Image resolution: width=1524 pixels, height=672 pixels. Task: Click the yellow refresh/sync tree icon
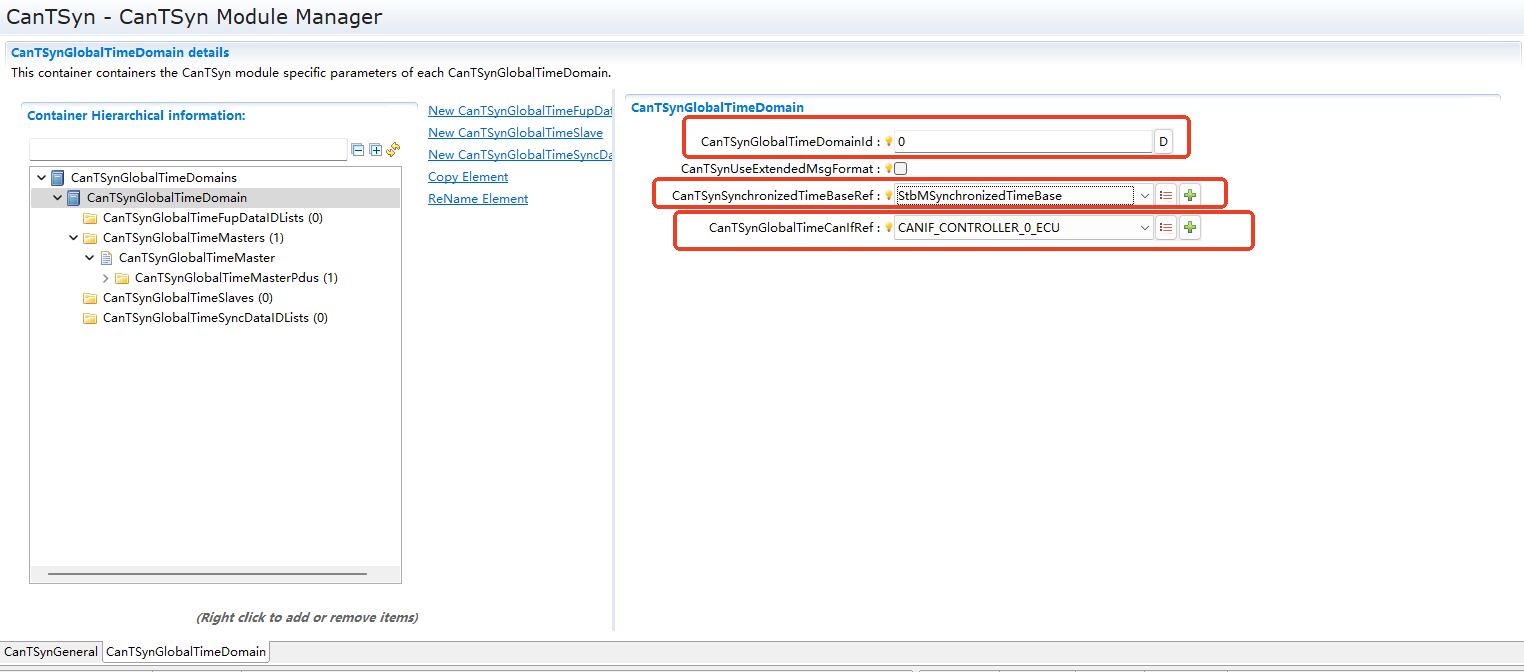point(393,150)
